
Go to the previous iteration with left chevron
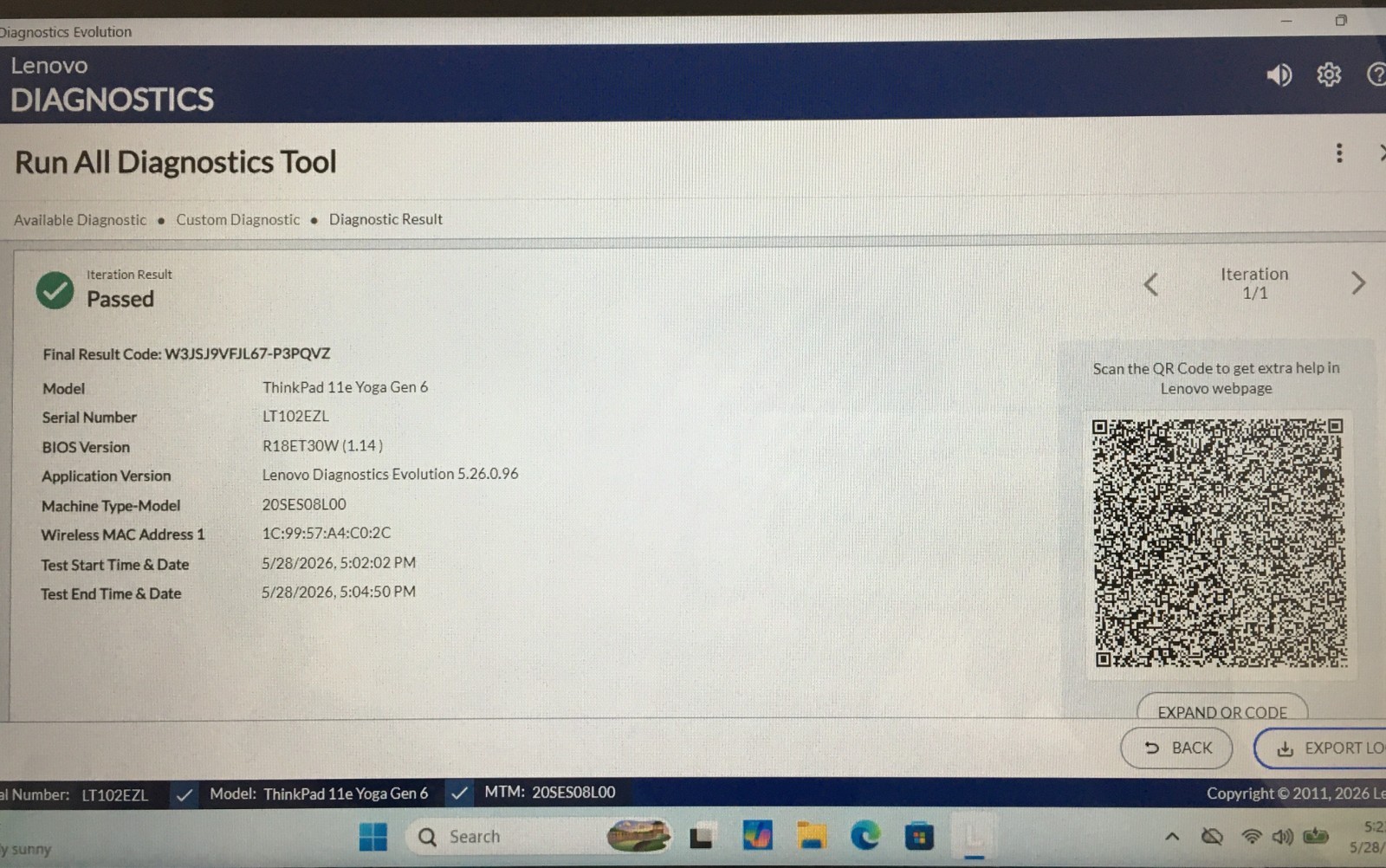pyautogui.click(x=1151, y=284)
